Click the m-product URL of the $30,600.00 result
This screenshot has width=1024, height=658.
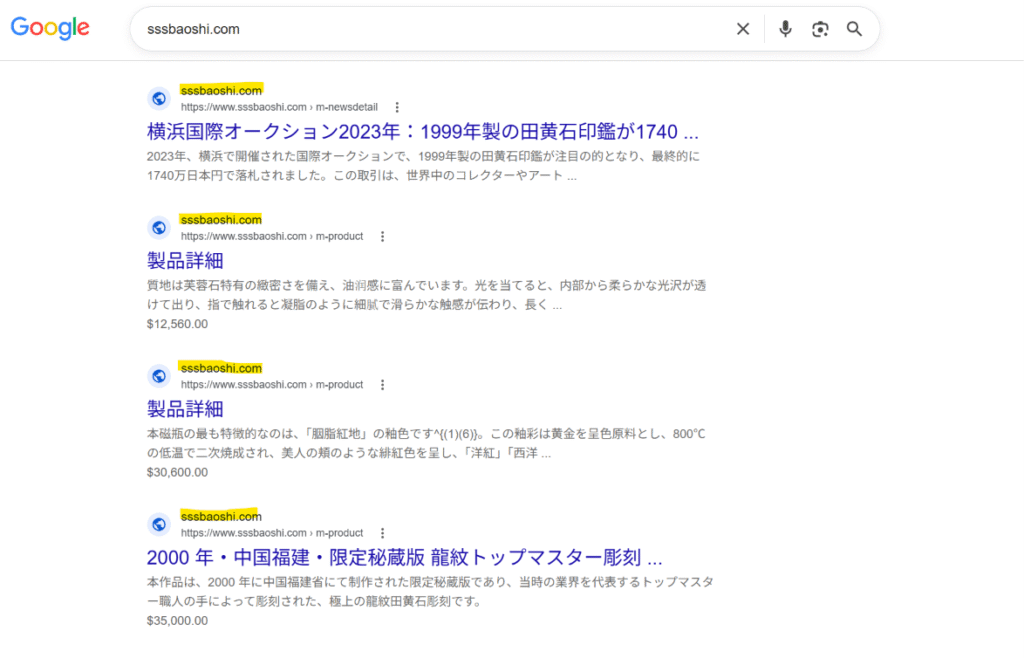[x=272, y=384]
